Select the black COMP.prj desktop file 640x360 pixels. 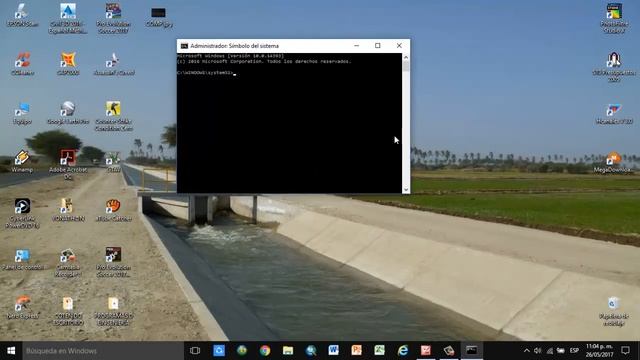pos(158,16)
